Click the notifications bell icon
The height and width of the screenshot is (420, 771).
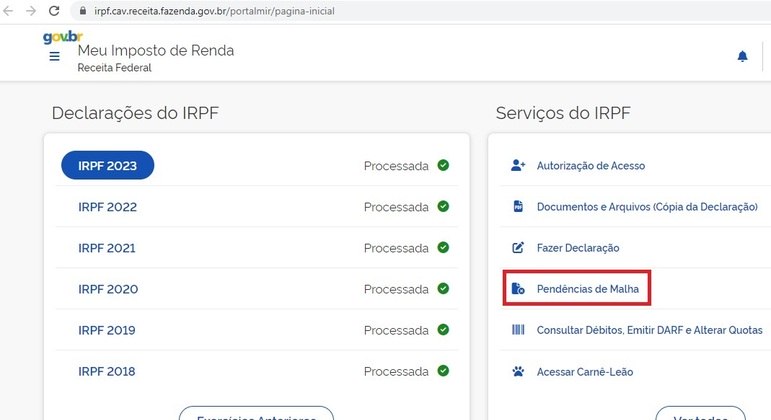coord(742,56)
